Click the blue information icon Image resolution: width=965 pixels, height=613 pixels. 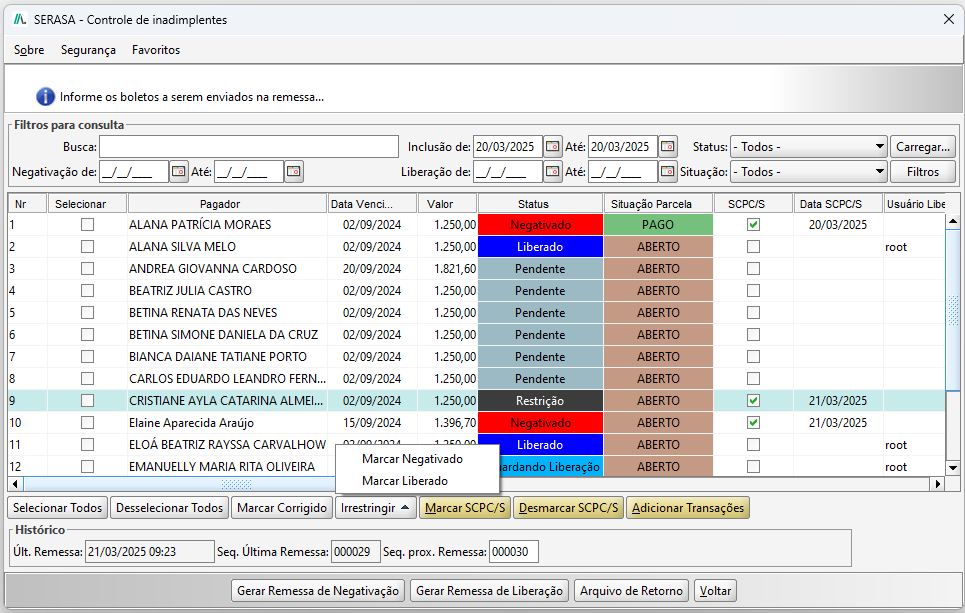[x=45, y=97]
